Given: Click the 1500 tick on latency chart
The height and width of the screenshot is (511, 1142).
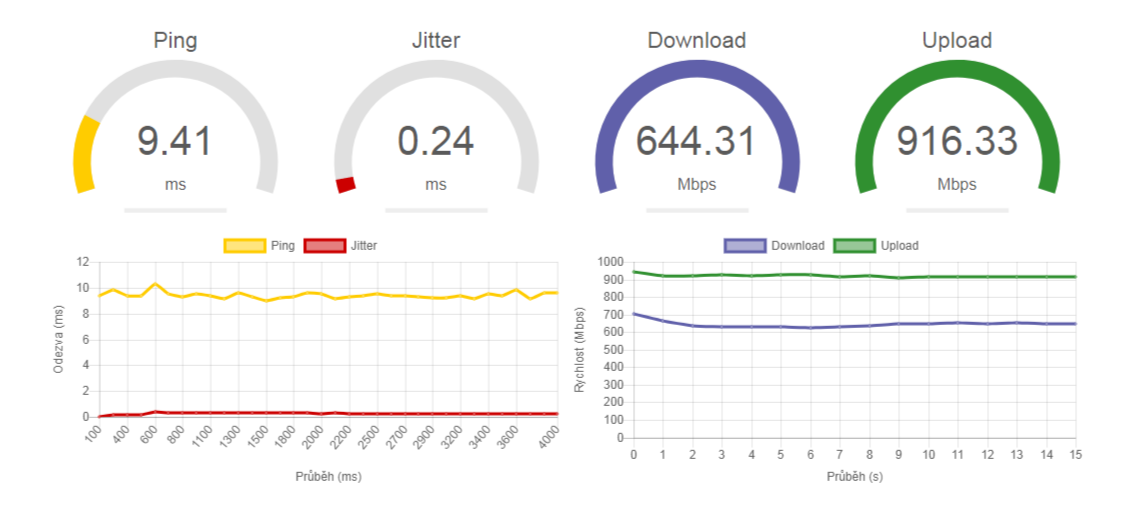Looking at the screenshot, I should [x=258, y=437].
